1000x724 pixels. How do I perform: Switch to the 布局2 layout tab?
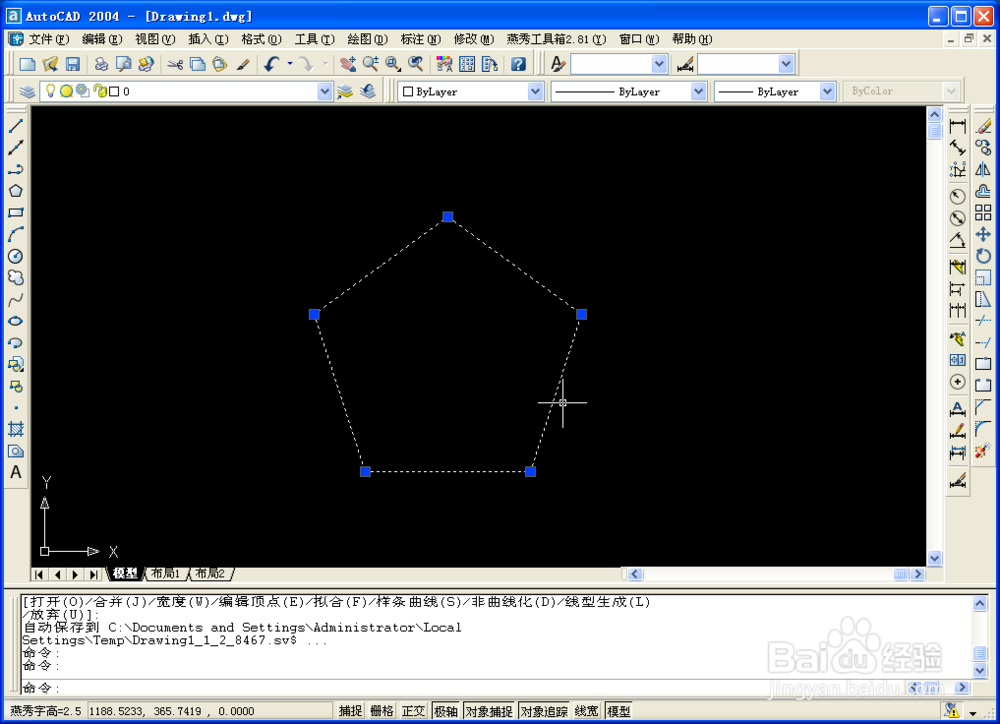pyautogui.click(x=210, y=573)
